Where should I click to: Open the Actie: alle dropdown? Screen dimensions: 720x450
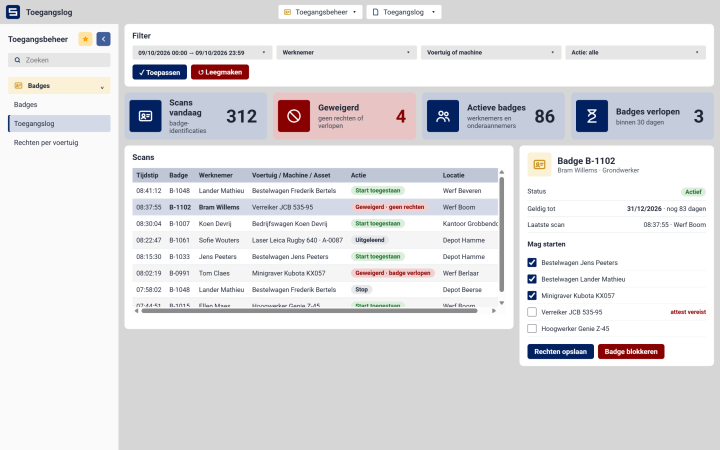[x=636, y=52]
